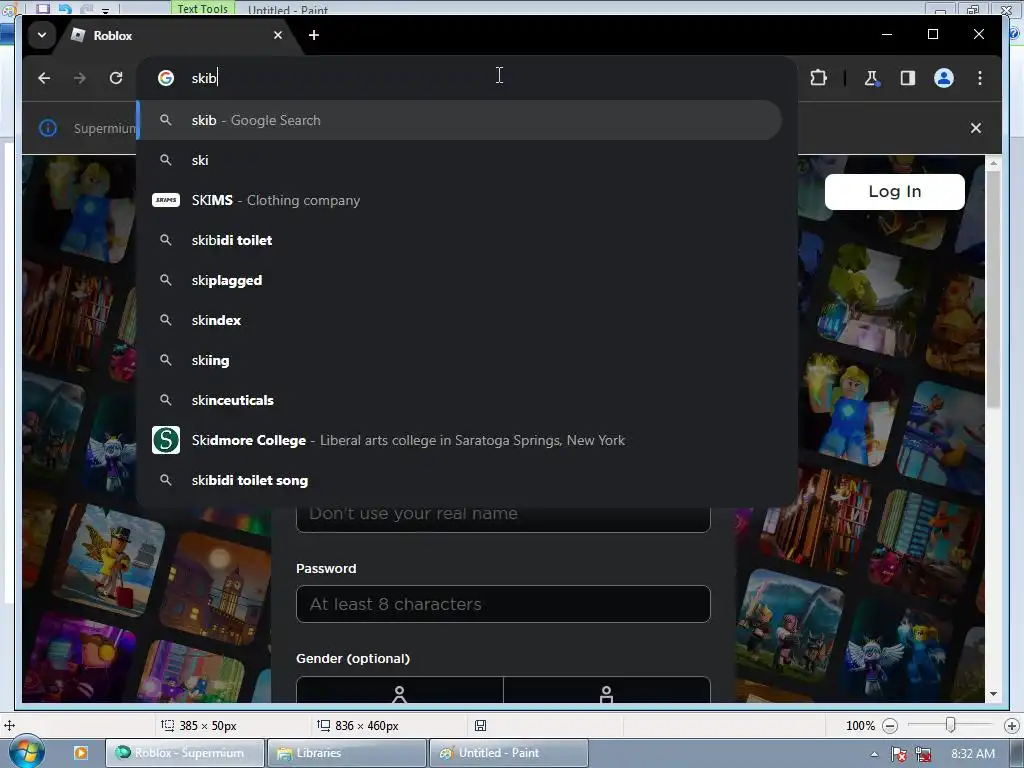Choose the 'skinceuticals' suggestion
The image size is (1024, 768).
tap(459, 400)
